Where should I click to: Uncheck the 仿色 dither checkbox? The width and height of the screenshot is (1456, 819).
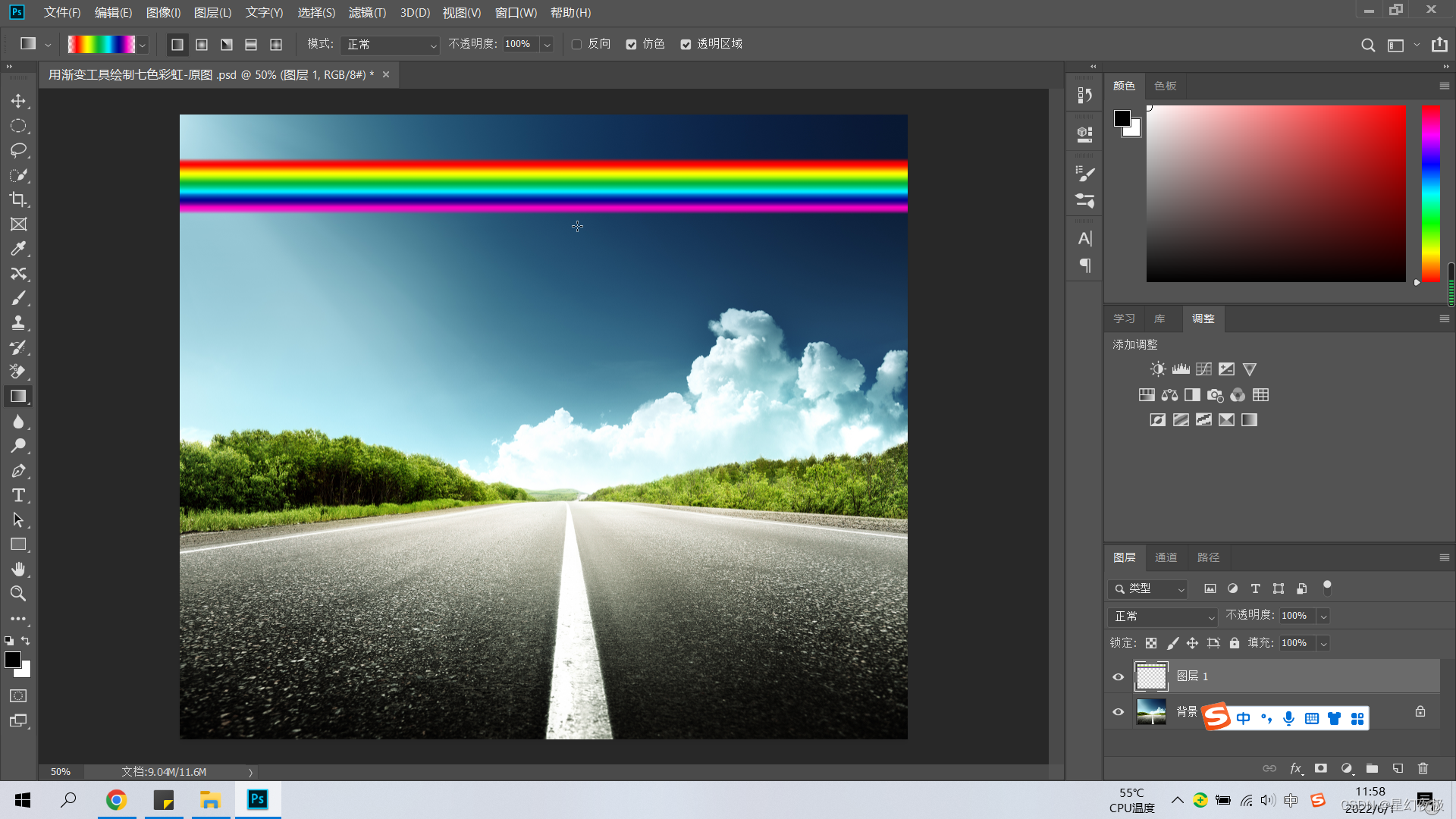[631, 45]
